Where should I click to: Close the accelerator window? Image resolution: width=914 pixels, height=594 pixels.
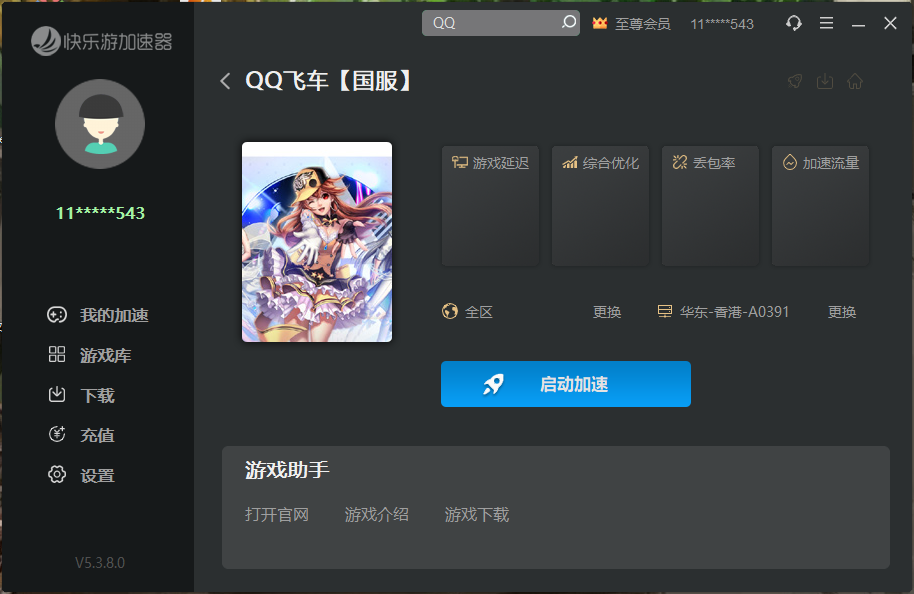tap(890, 23)
